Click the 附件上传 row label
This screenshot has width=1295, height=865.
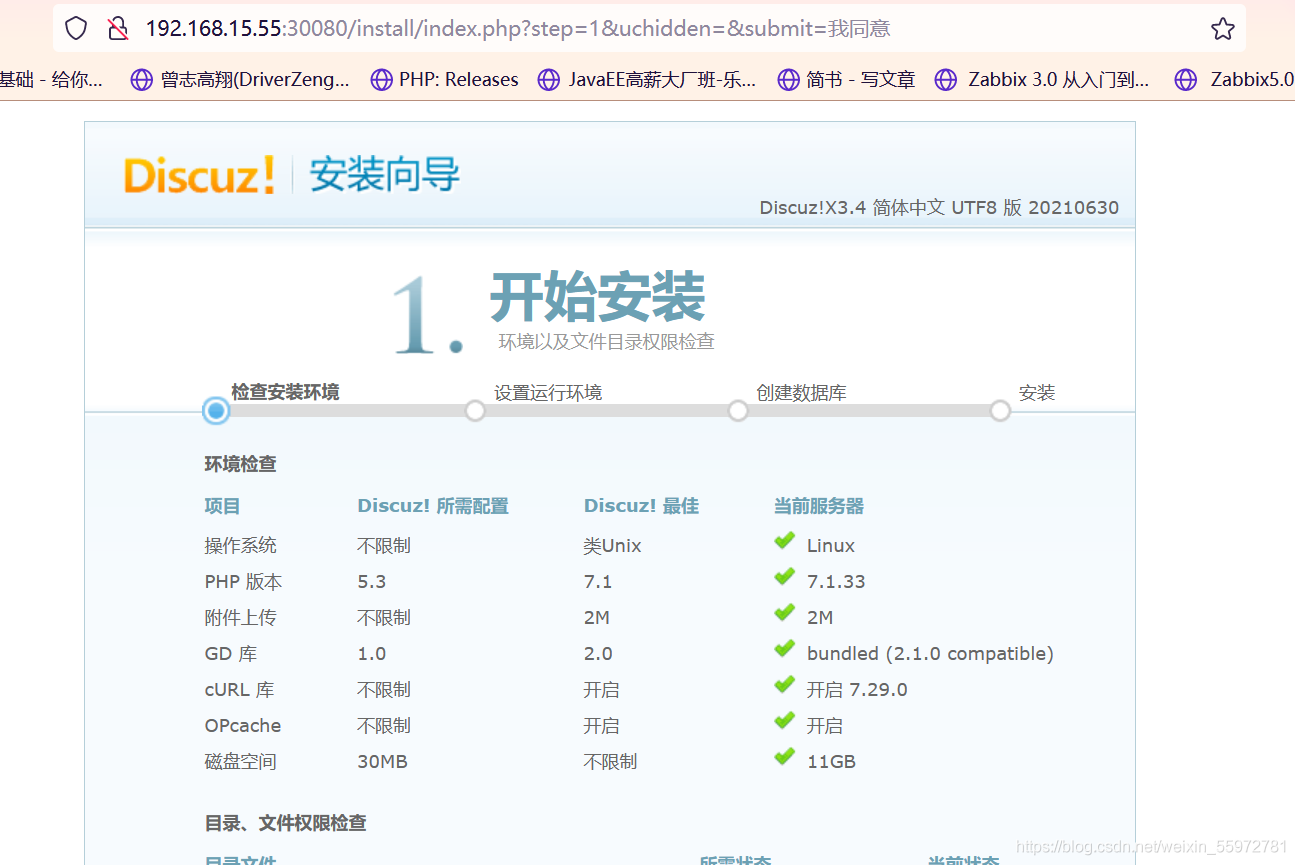(x=240, y=618)
